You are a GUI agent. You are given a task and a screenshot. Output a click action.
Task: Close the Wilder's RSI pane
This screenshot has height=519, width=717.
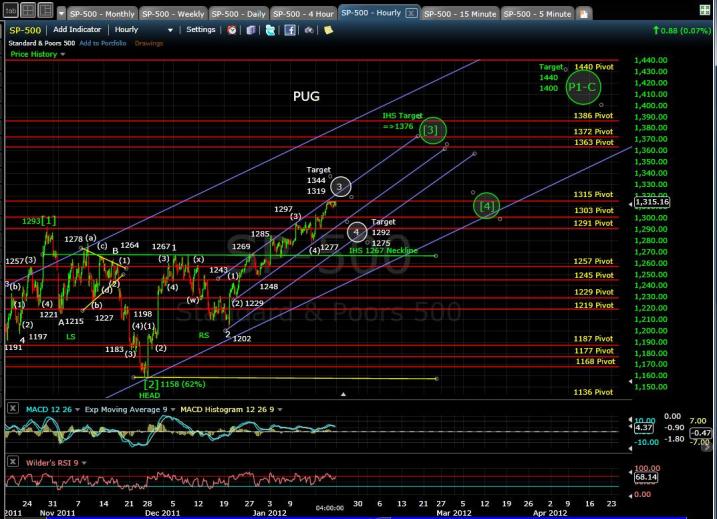[13, 461]
